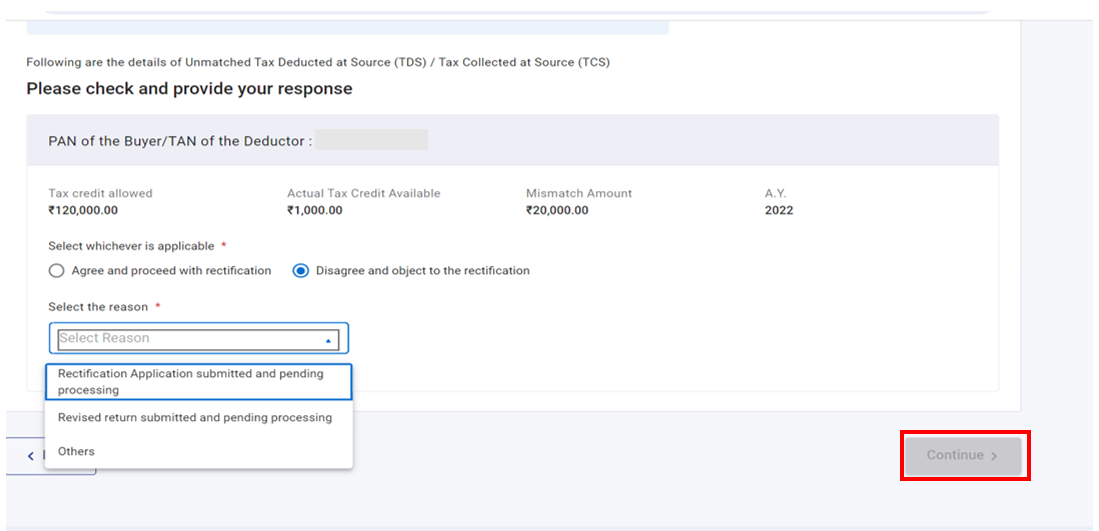
Task: Click the masked PAN/TAN value box
Action: point(371,141)
